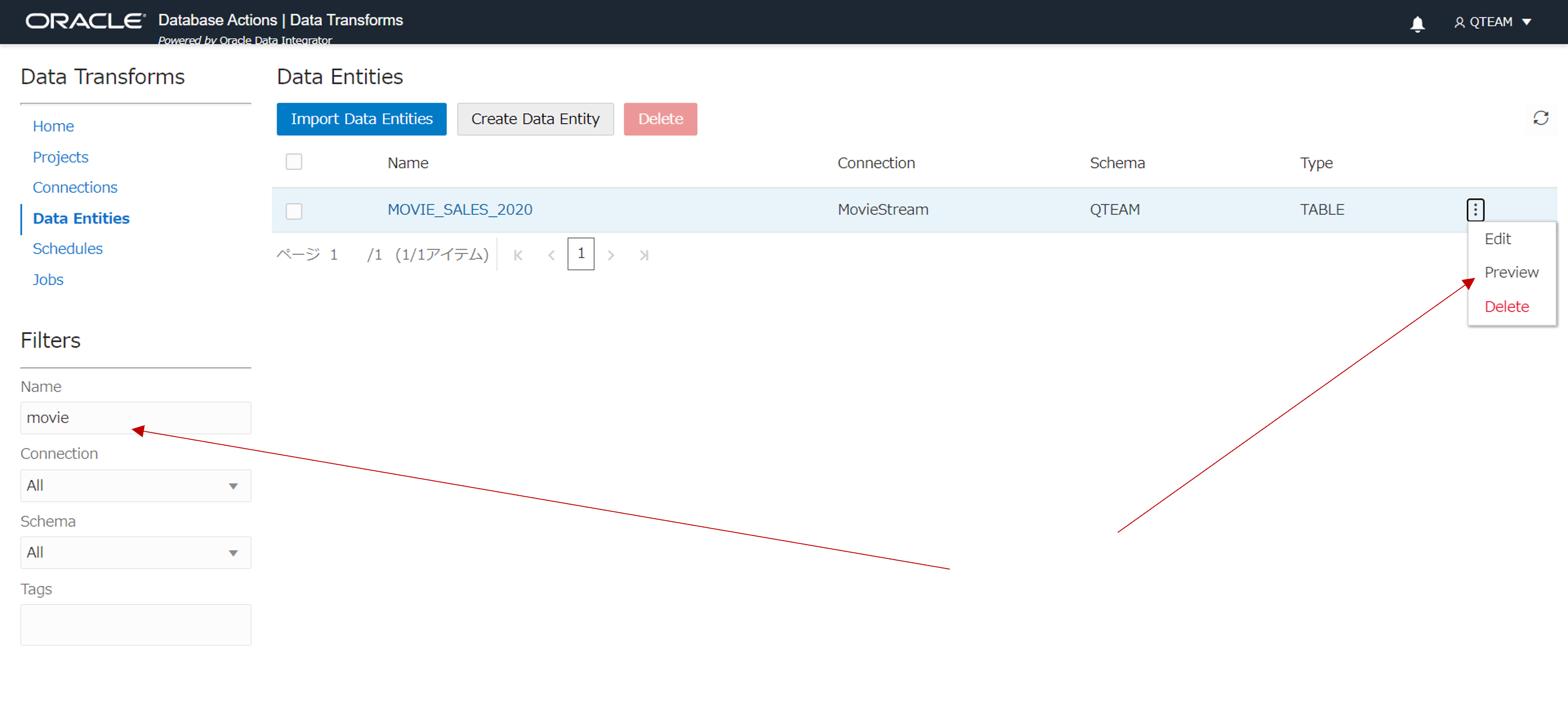Jump to last page pagination icon
1568x707 pixels.
click(x=644, y=255)
